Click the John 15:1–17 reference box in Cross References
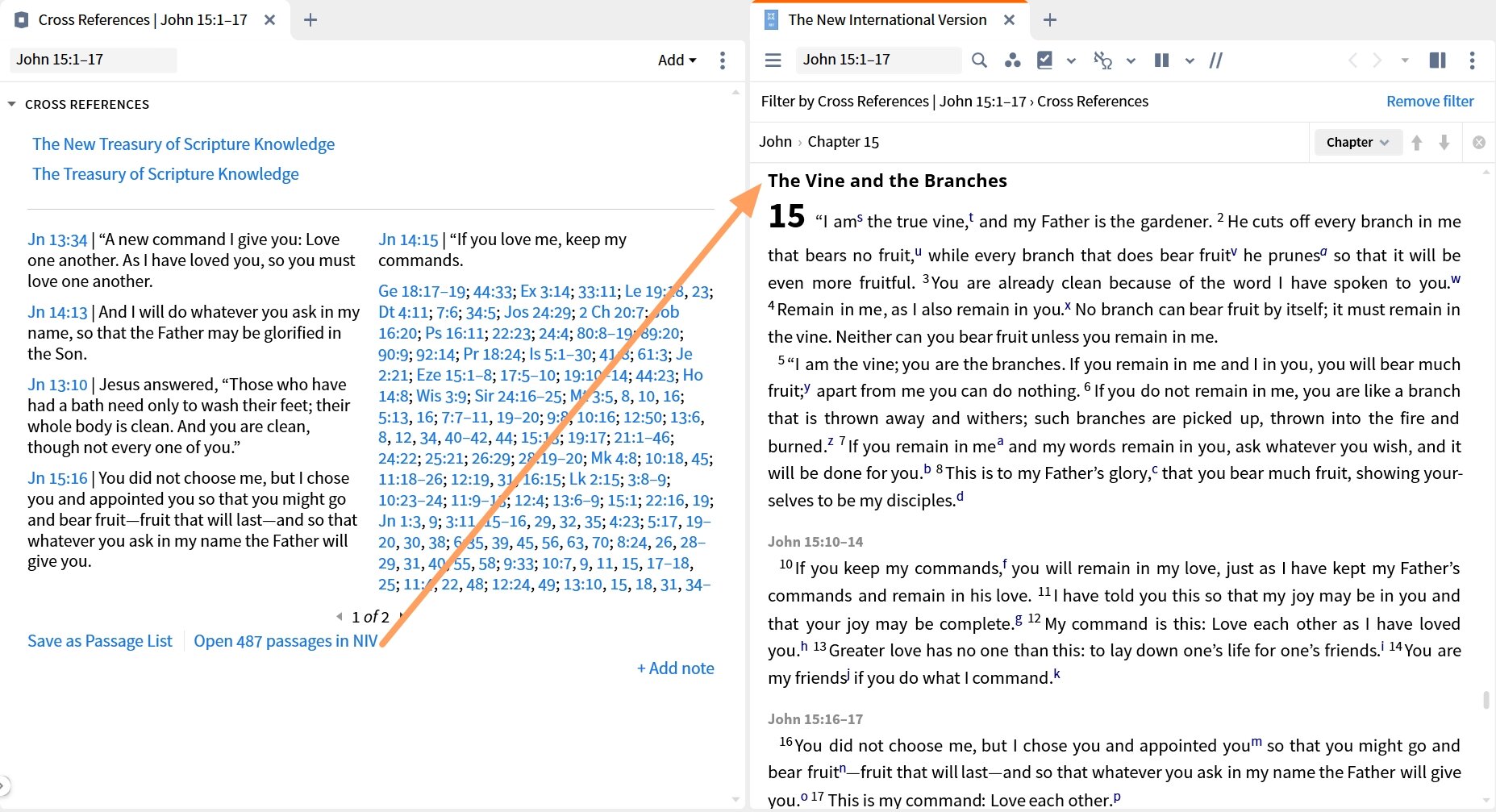Screen dimensions: 1496x812 (x=94, y=60)
